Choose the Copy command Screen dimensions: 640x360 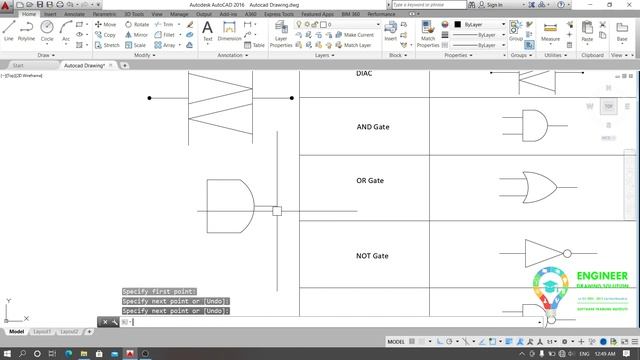(106, 35)
